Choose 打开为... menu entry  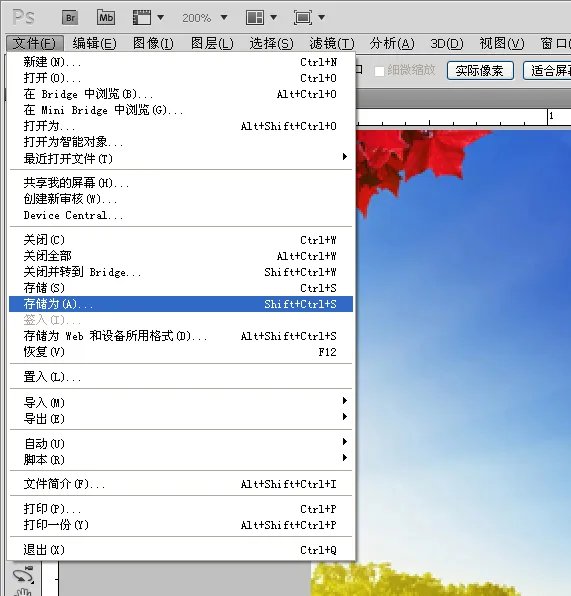pyautogui.click(x=181, y=126)
